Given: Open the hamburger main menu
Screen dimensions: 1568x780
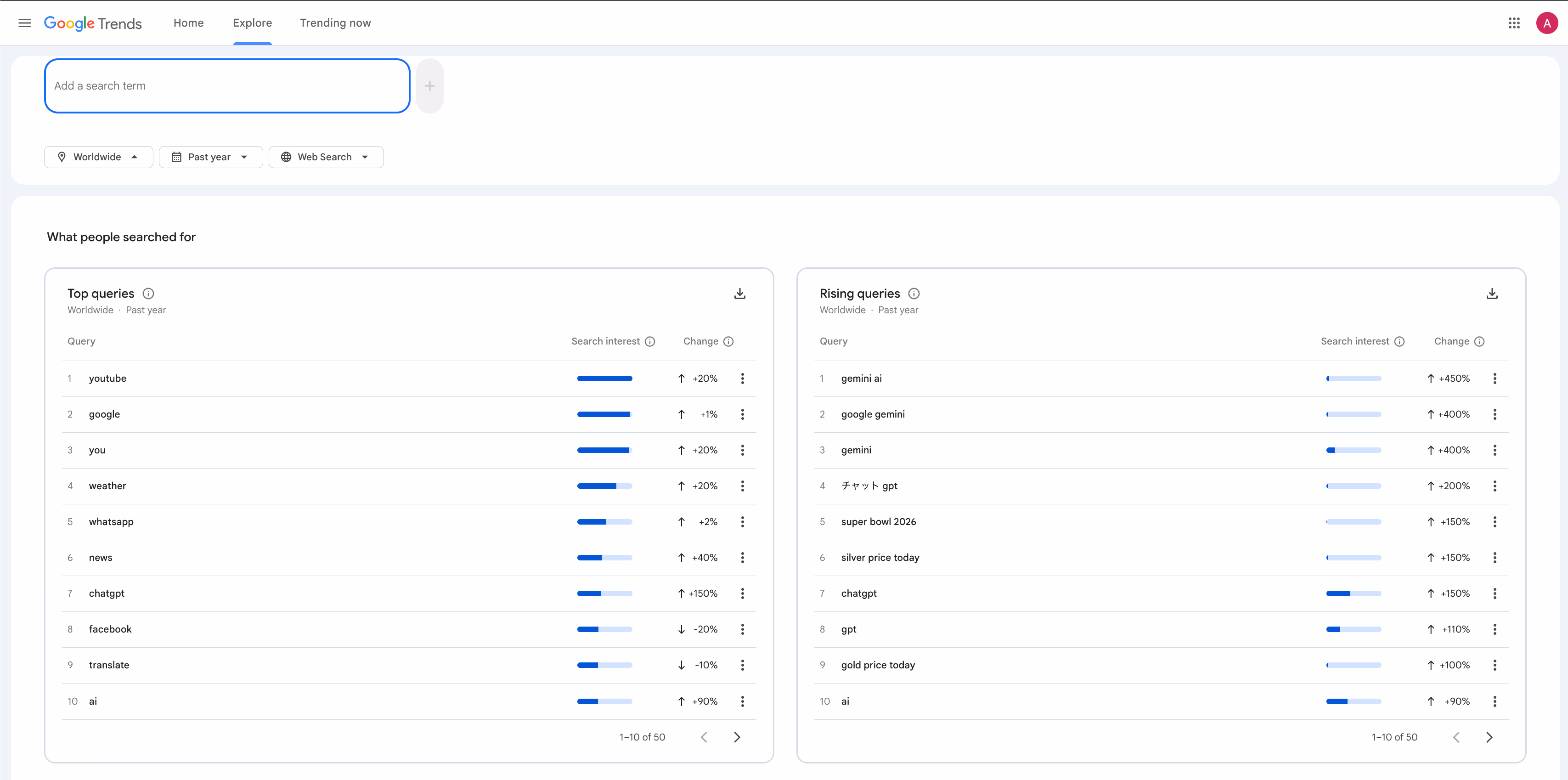Looking at the screenshot, I should point(24,23).
